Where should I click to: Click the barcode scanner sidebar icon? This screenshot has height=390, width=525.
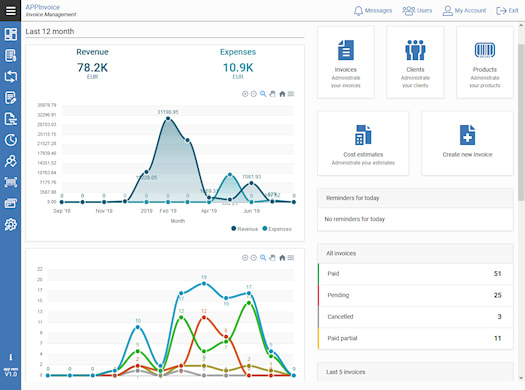[x=10, y=182]
